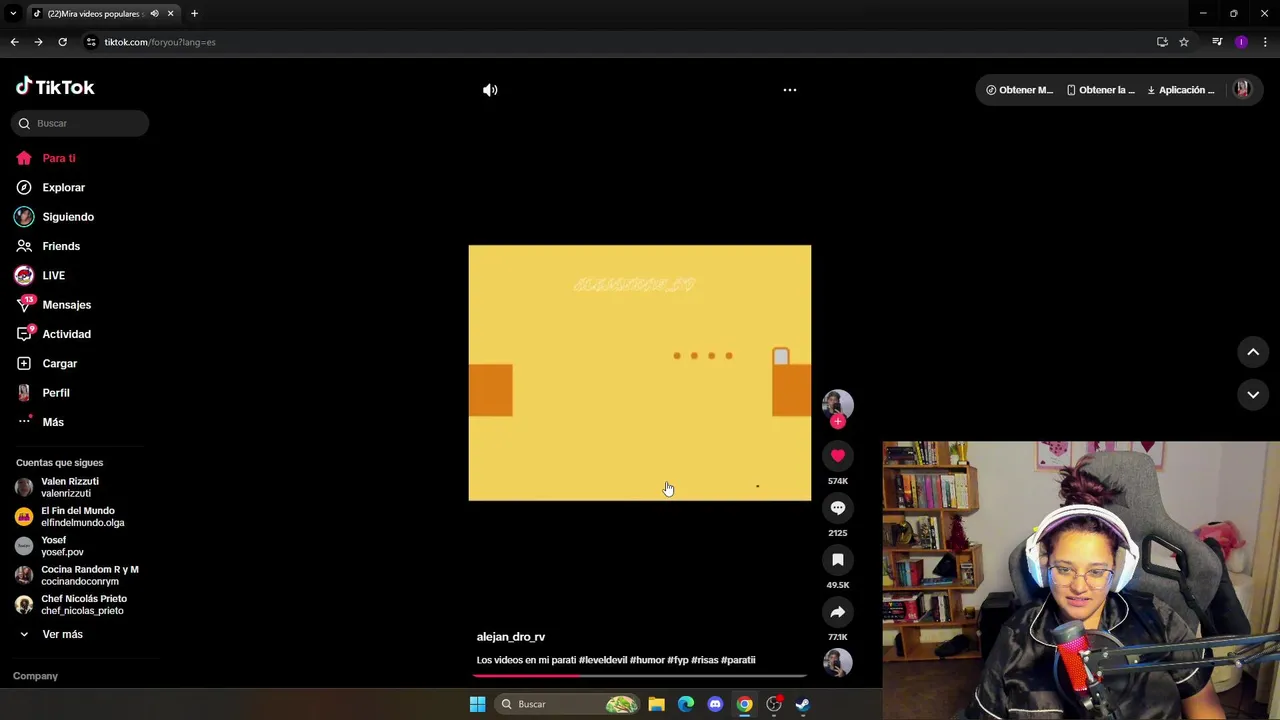Like the video with the heart icon
This screenshot has width=1280, height=720.
[x=838, y=456]
